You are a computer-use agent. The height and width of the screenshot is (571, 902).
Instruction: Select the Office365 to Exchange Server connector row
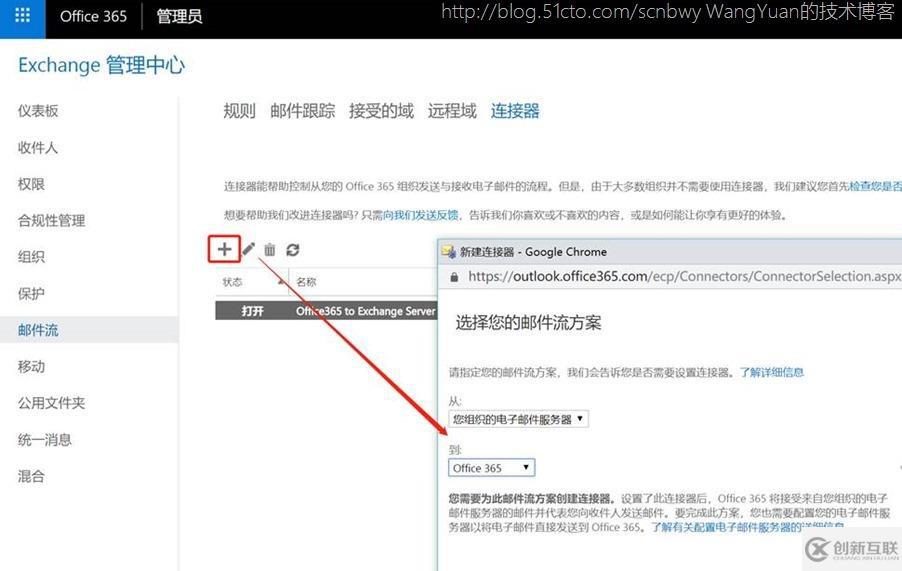click(x=326, y=311)
